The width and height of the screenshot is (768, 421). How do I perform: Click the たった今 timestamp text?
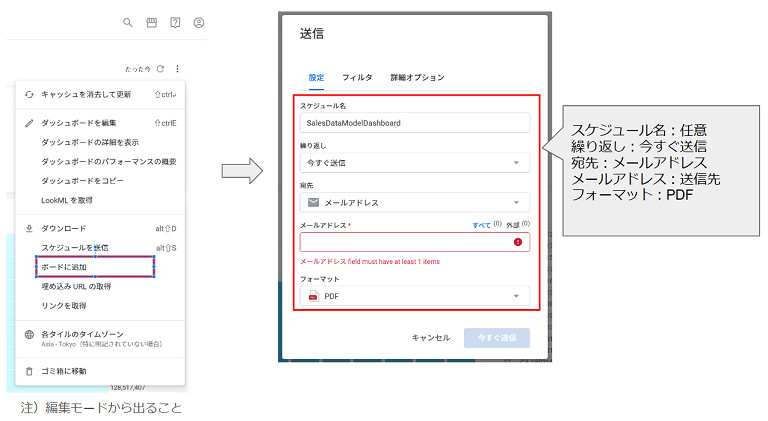(x=138, y=70)
